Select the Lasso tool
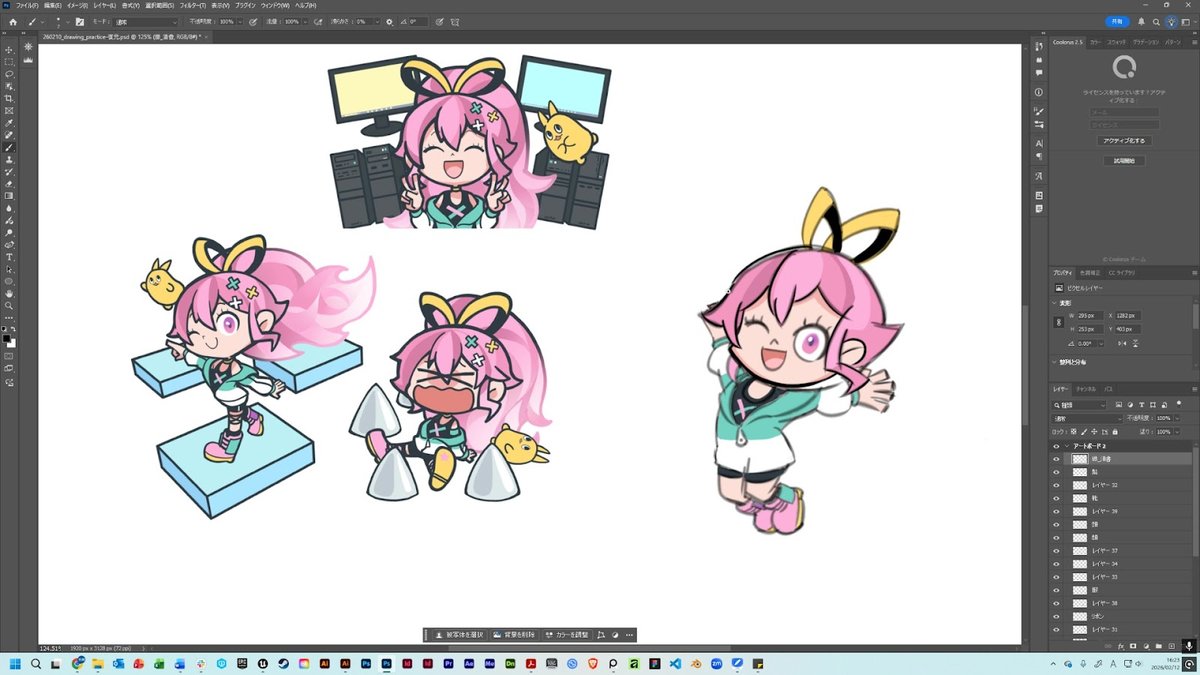The image size is (1200, 675). coord(9,74)
